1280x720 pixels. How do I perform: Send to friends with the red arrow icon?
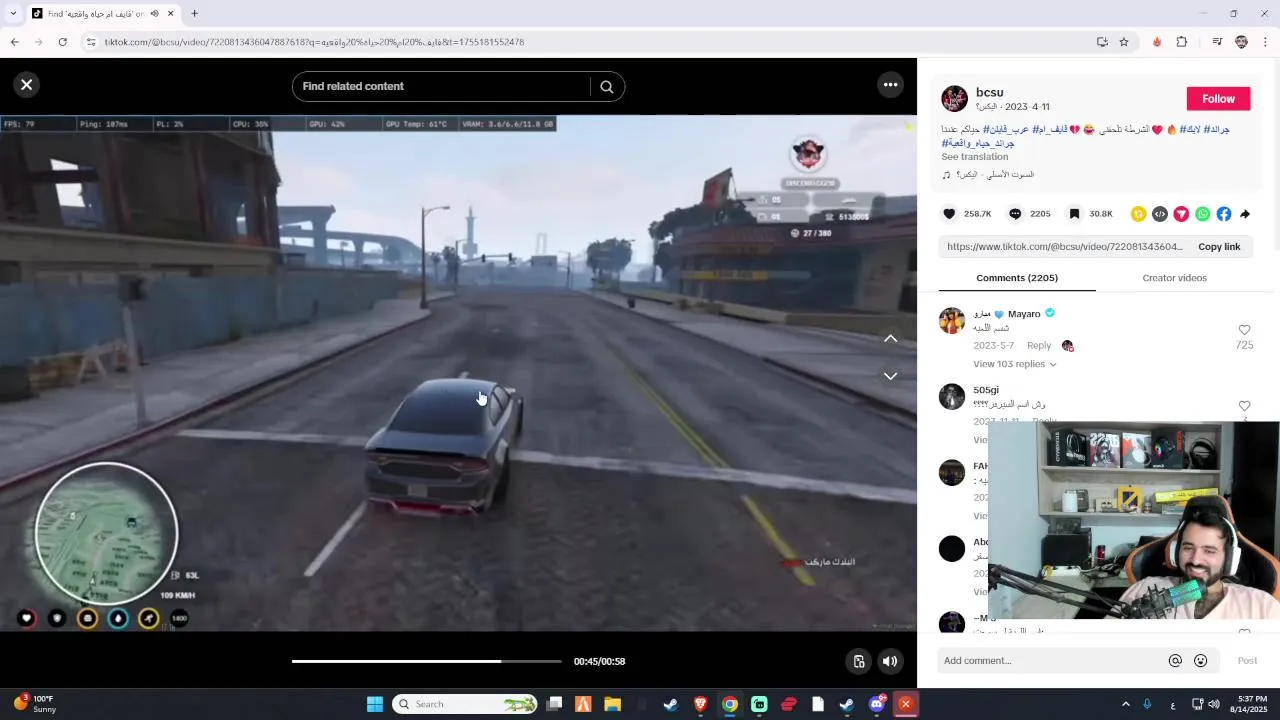click(x=1181, y=214)
